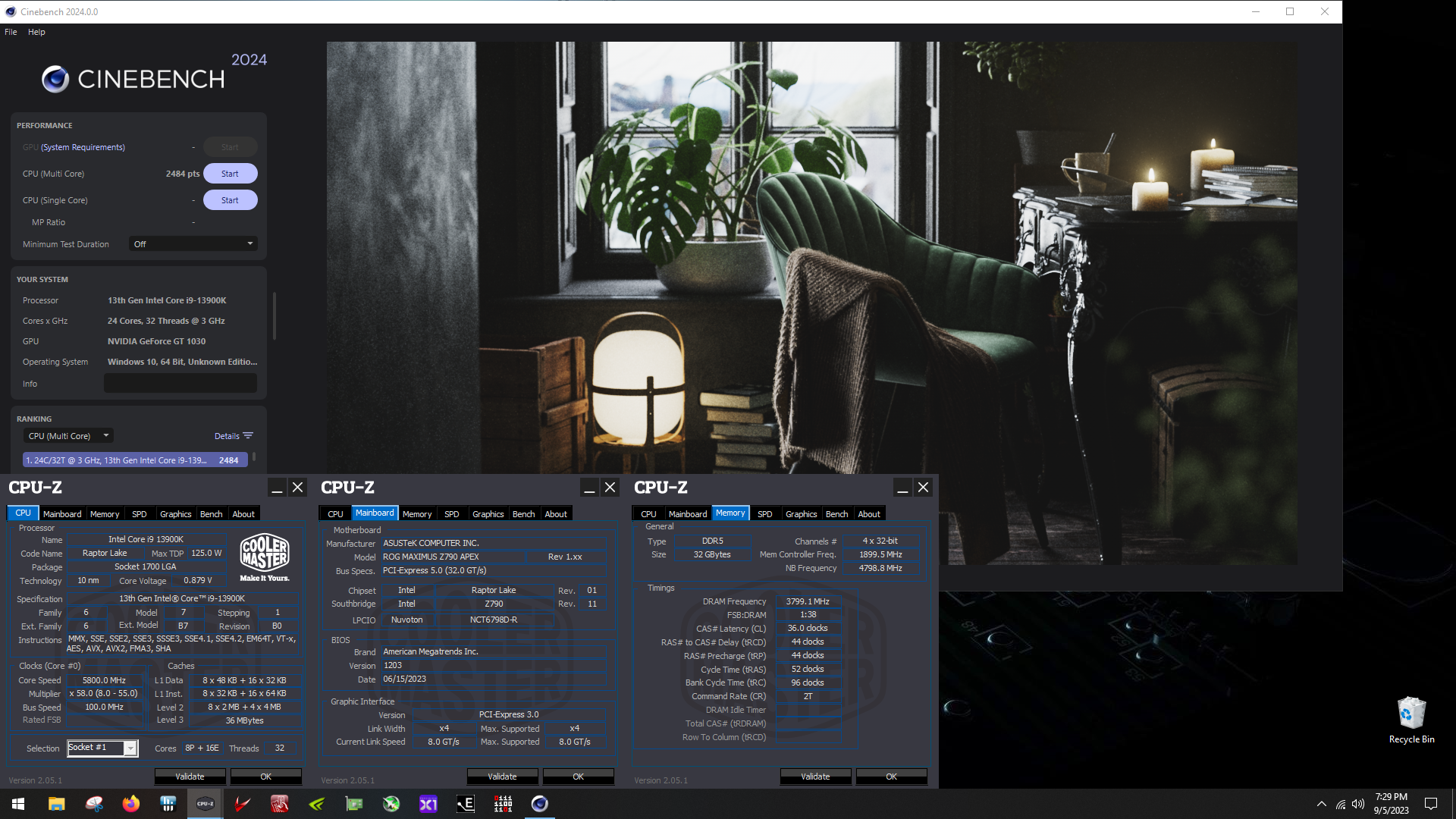The image size is (1456, 819).
Task: Open the CPU (Multi Core) ranking dropdown
Action: pyautogui.click(x=68, y=436)
